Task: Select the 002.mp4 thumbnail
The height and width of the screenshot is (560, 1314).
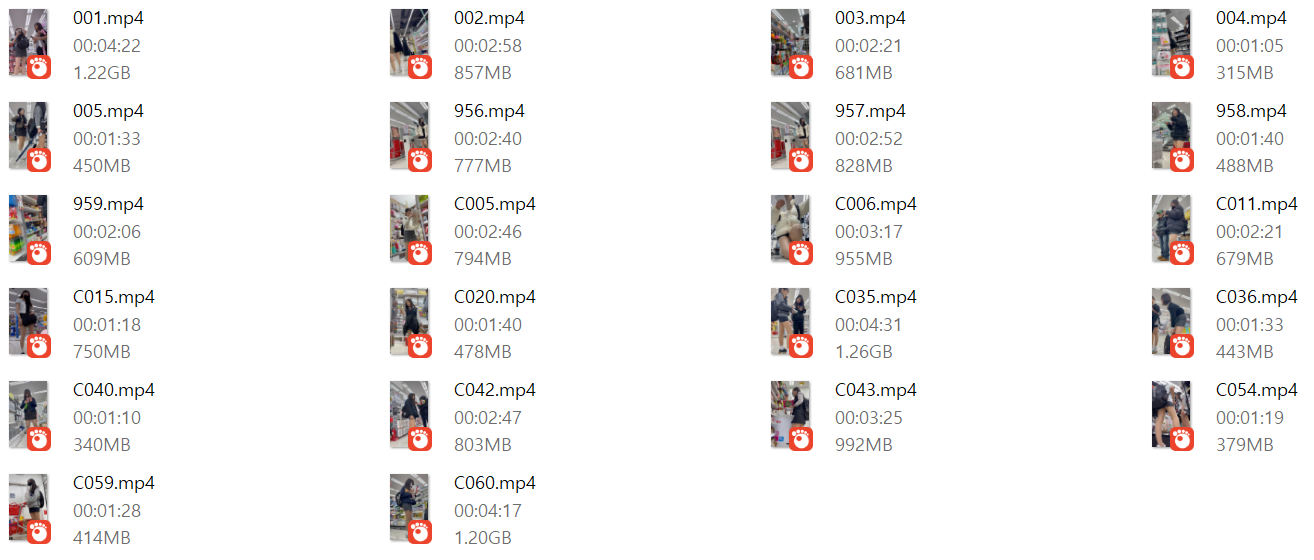Action: click(409, 43)
